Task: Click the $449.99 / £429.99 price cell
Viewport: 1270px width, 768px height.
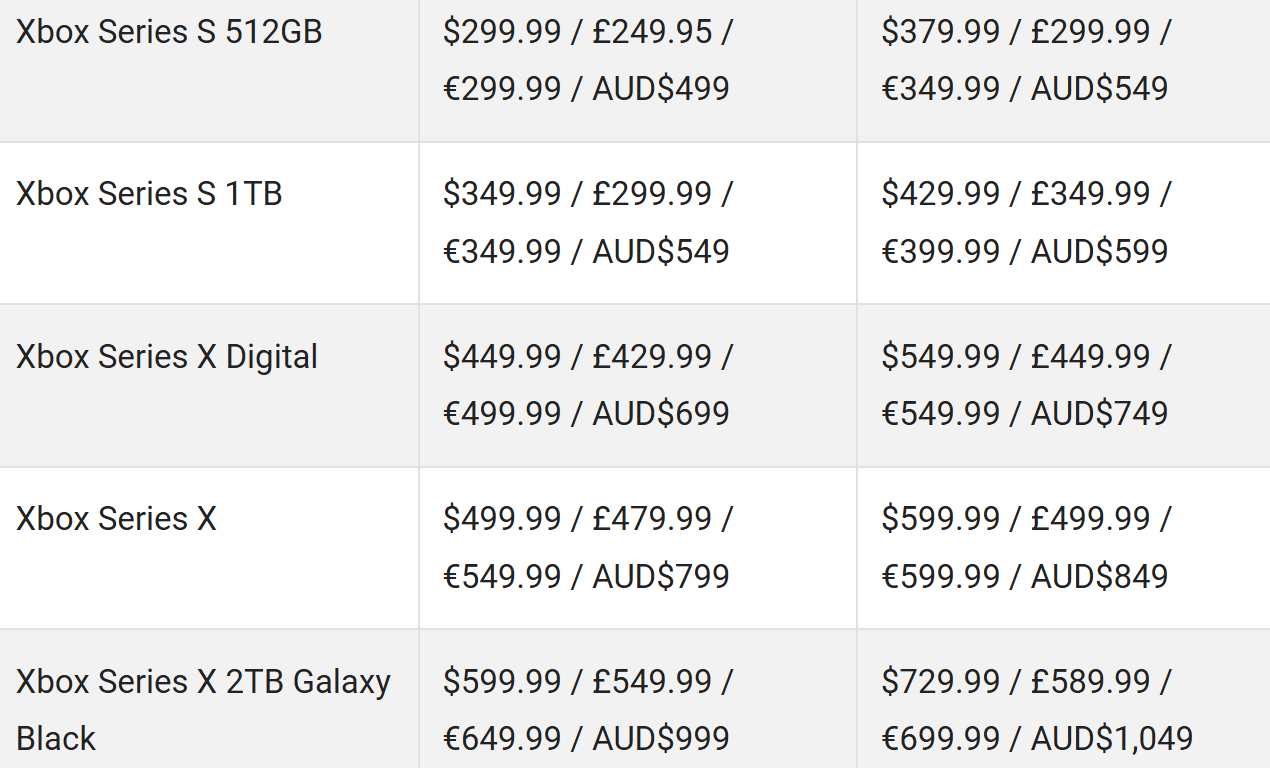Action: [x=587, y=385]
